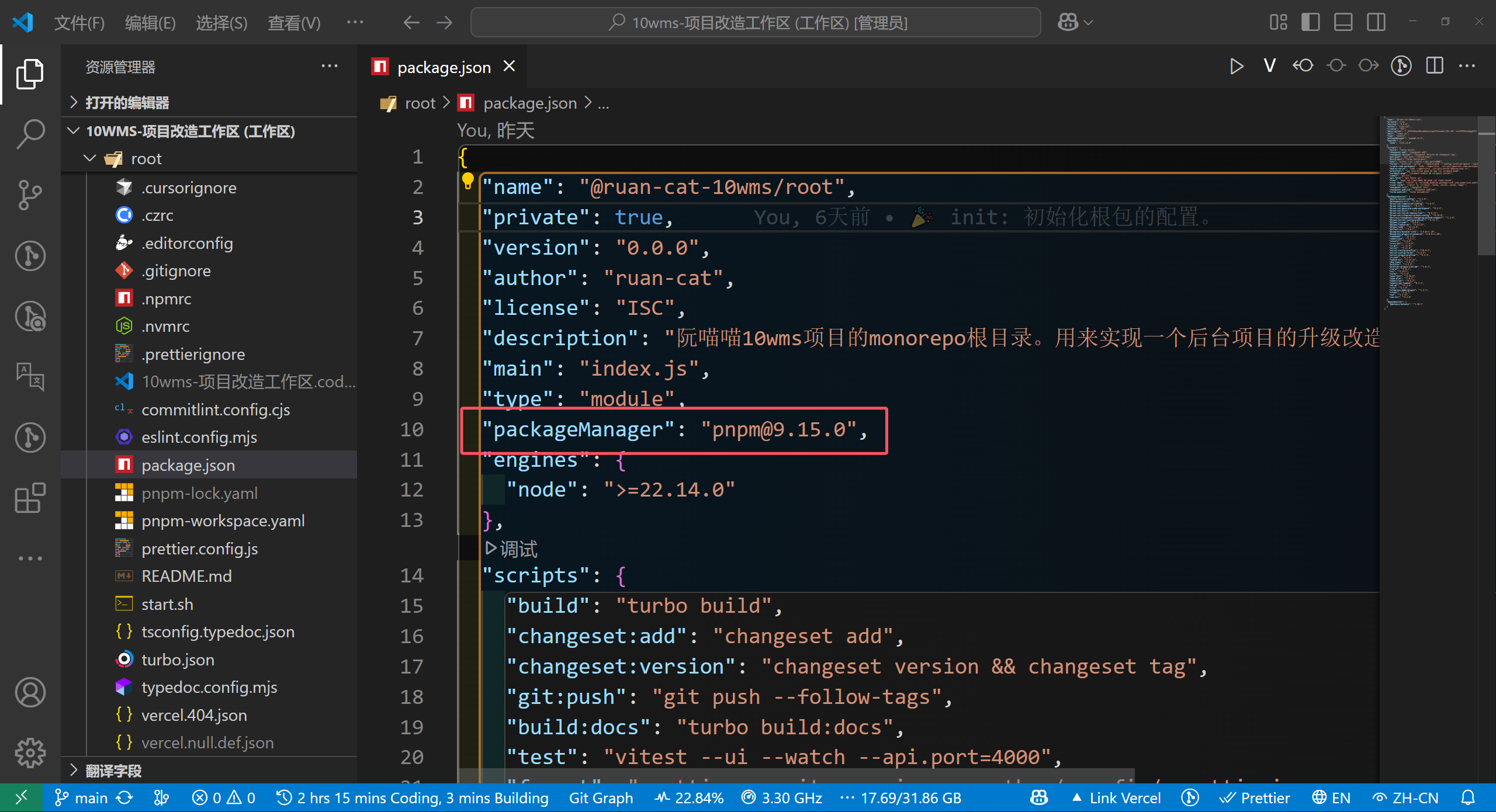Open the Explorer view in activity bar
Viewport: 1496px width, 812px height.
click(30, 74)
